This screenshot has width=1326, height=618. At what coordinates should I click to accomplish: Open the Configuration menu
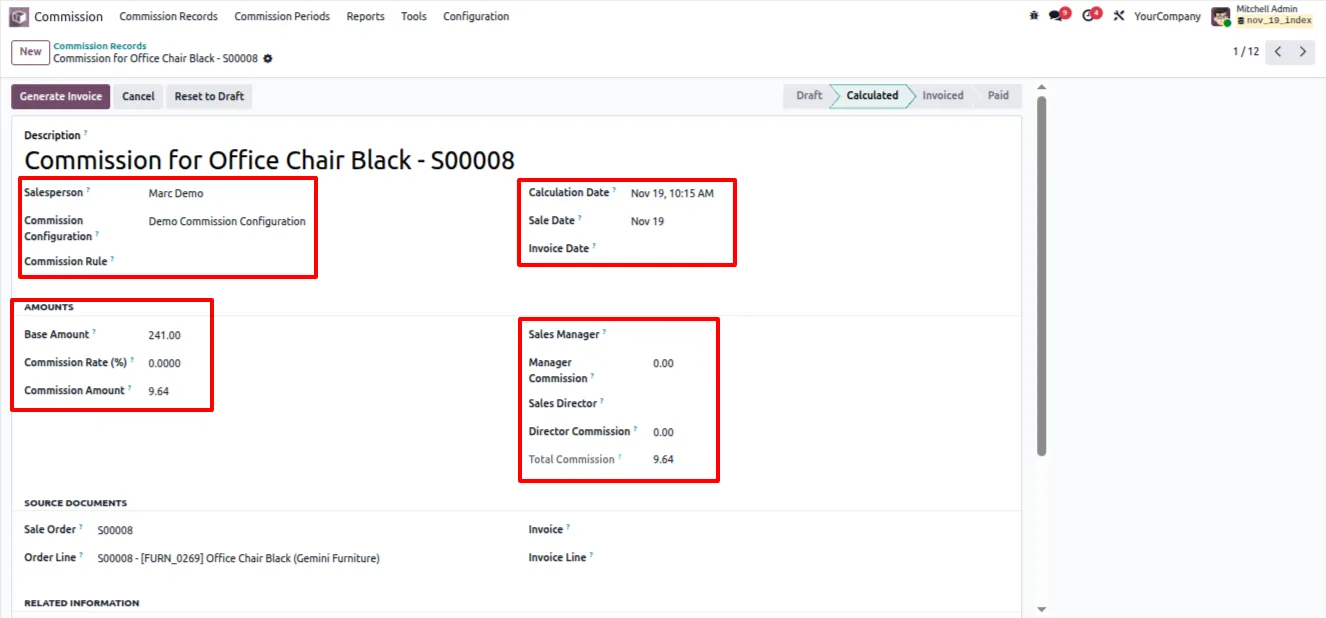point(476,17)
